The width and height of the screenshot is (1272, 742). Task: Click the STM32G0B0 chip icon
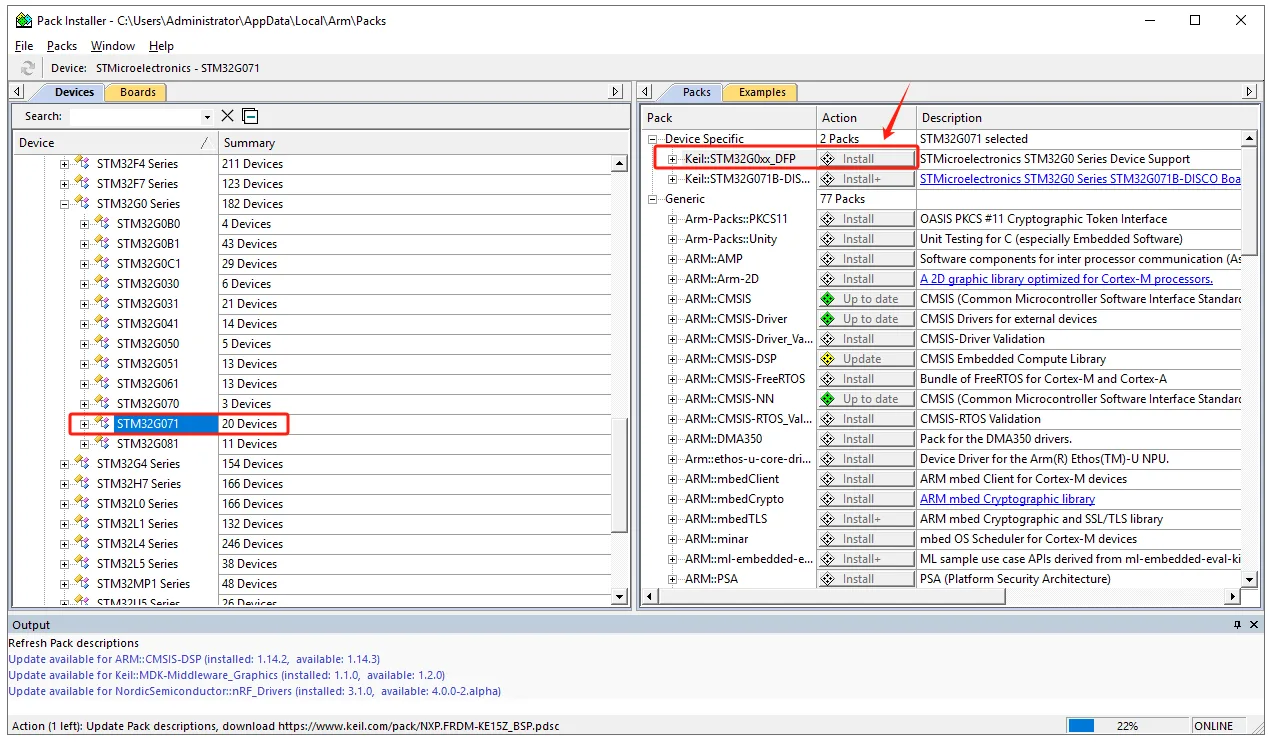point(102,223)
